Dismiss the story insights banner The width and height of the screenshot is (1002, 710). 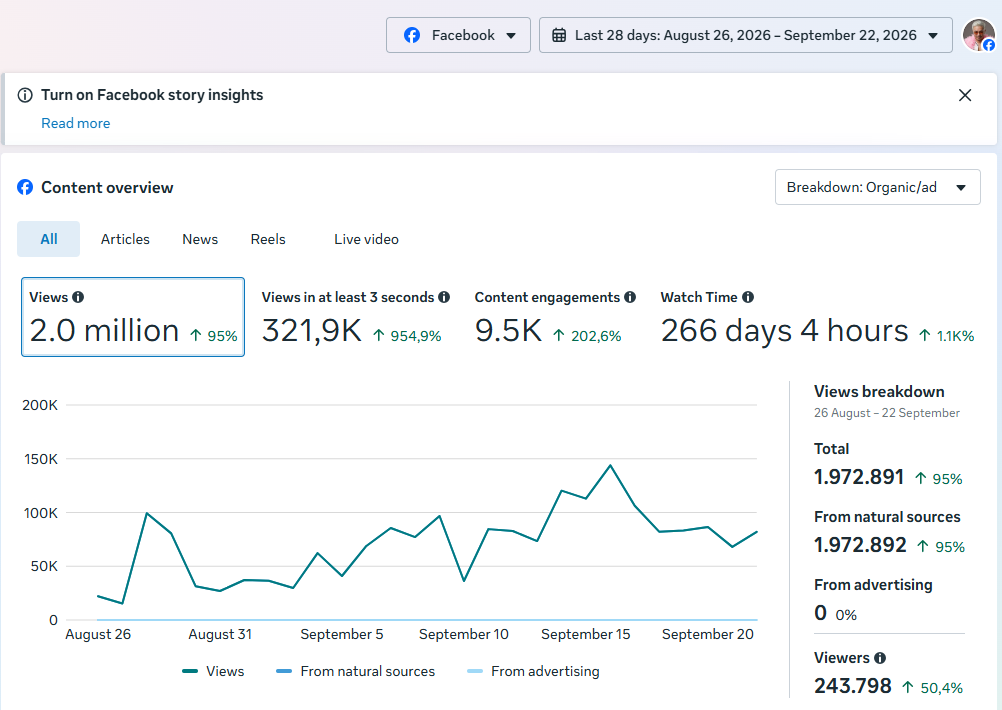[965, 95]
